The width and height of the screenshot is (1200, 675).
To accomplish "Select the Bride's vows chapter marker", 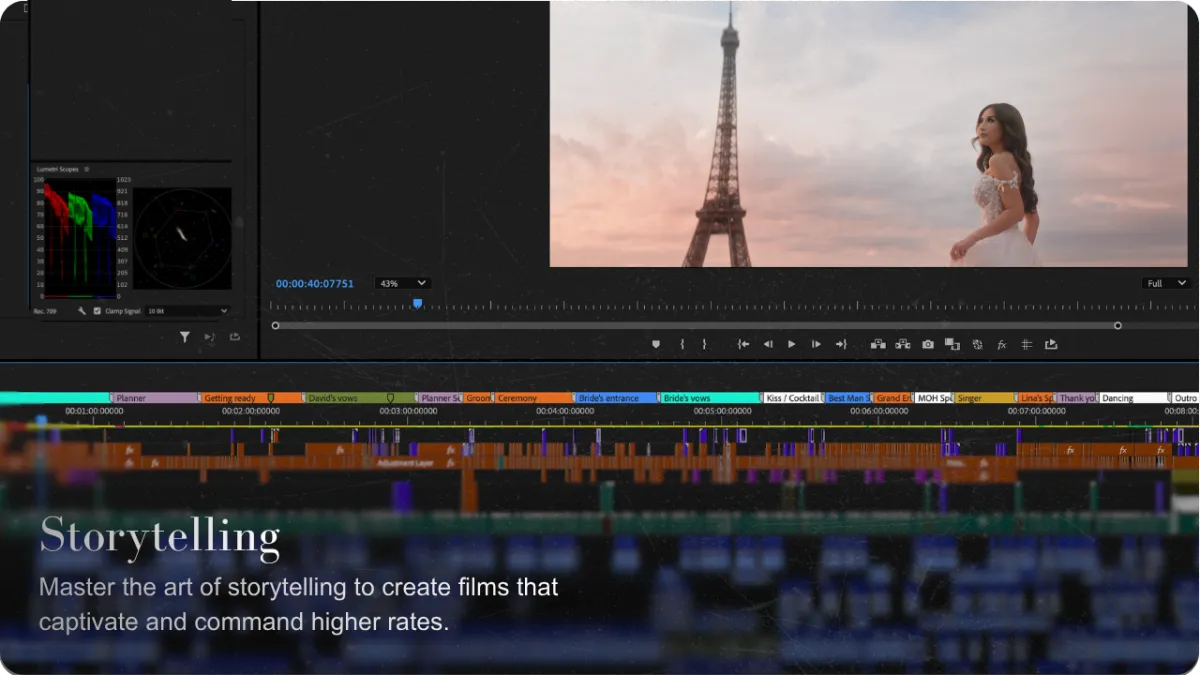I will 709,398.
